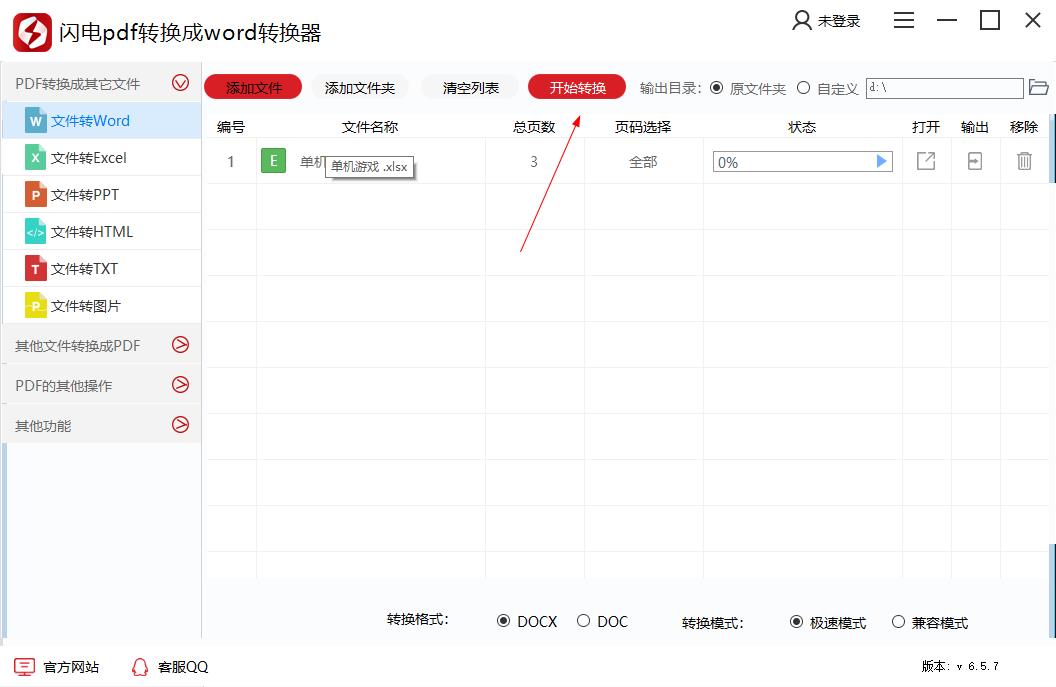The image size is (1056, 687).
Task: Click the open file icon in row 1
Action: point(926,161)
